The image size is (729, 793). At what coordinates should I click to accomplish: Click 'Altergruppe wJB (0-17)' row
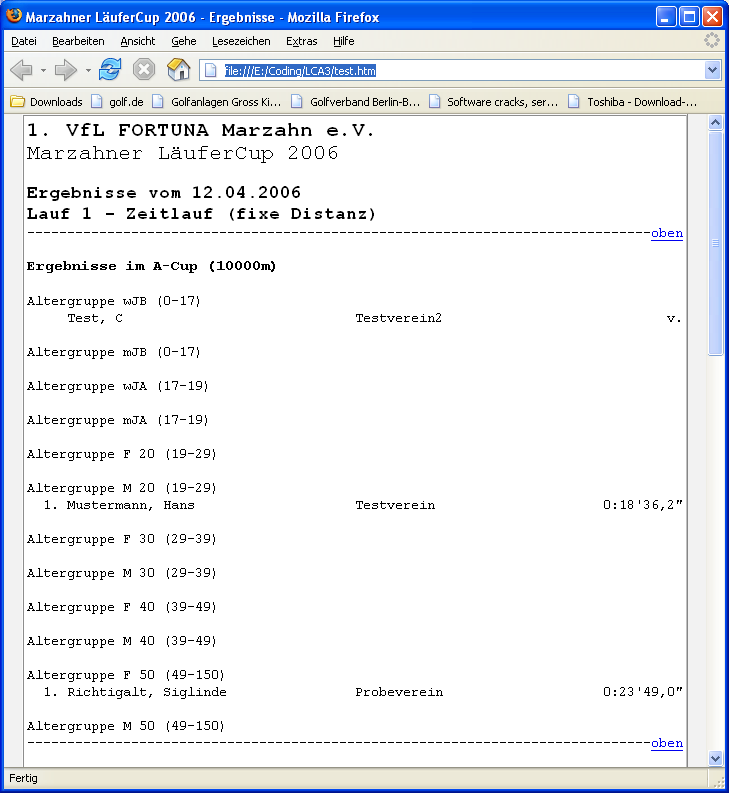click(x=114, y=301)
